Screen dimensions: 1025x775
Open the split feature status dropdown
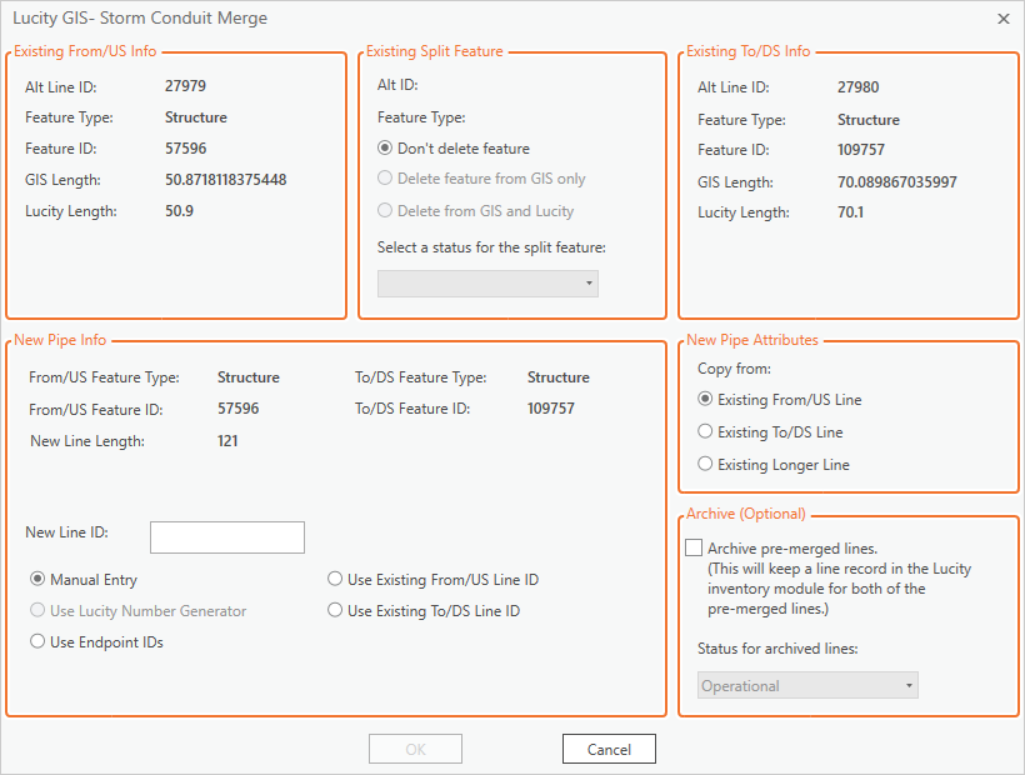488,284
